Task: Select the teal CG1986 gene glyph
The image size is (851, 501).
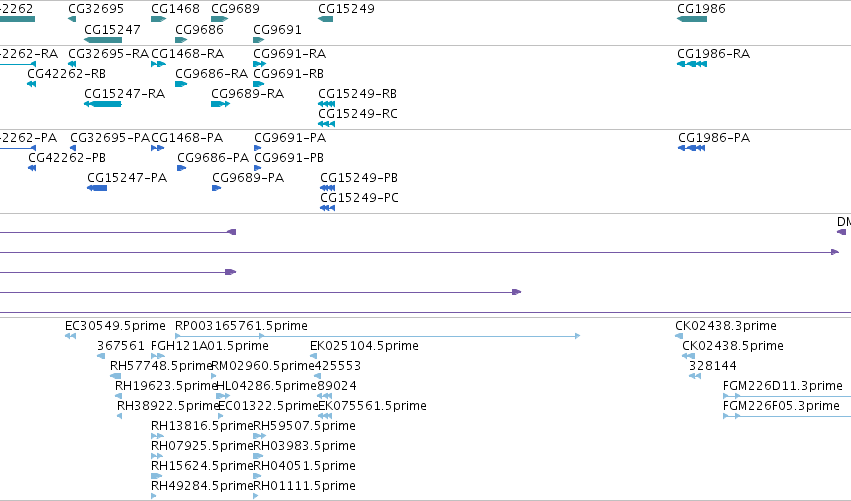Action: click(692, 19)
